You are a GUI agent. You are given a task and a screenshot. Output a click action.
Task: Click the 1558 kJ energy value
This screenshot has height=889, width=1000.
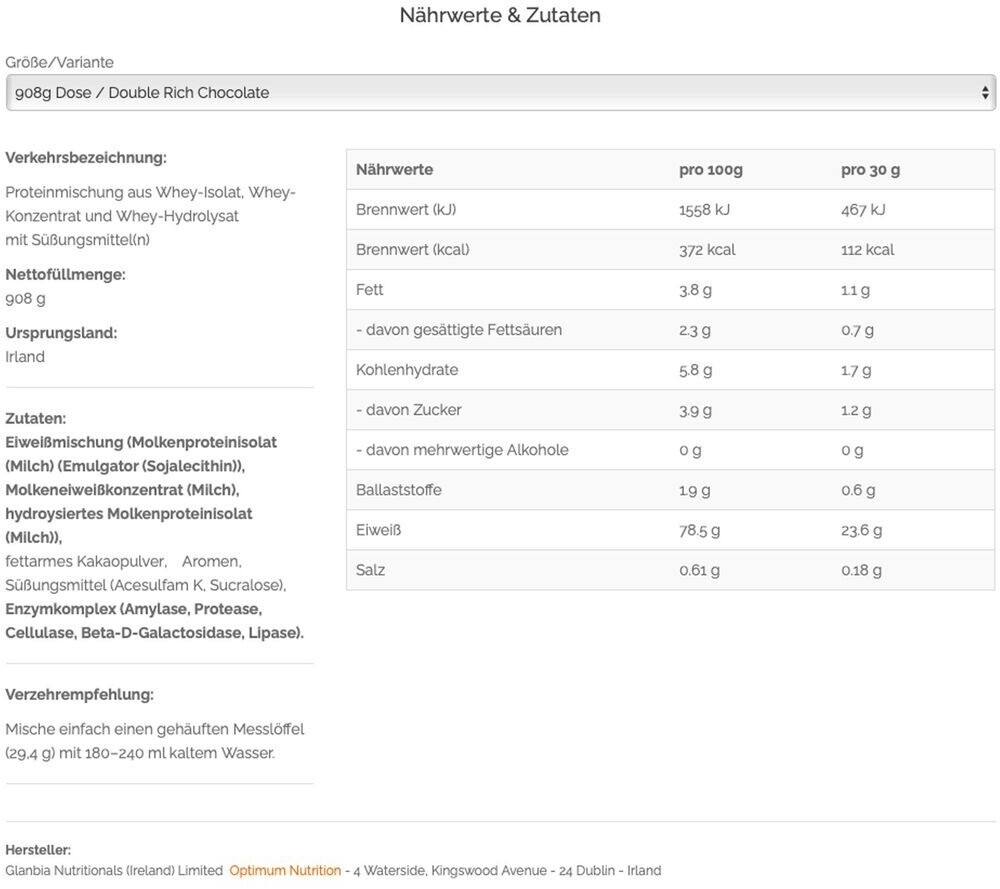(x=704, y=210)
